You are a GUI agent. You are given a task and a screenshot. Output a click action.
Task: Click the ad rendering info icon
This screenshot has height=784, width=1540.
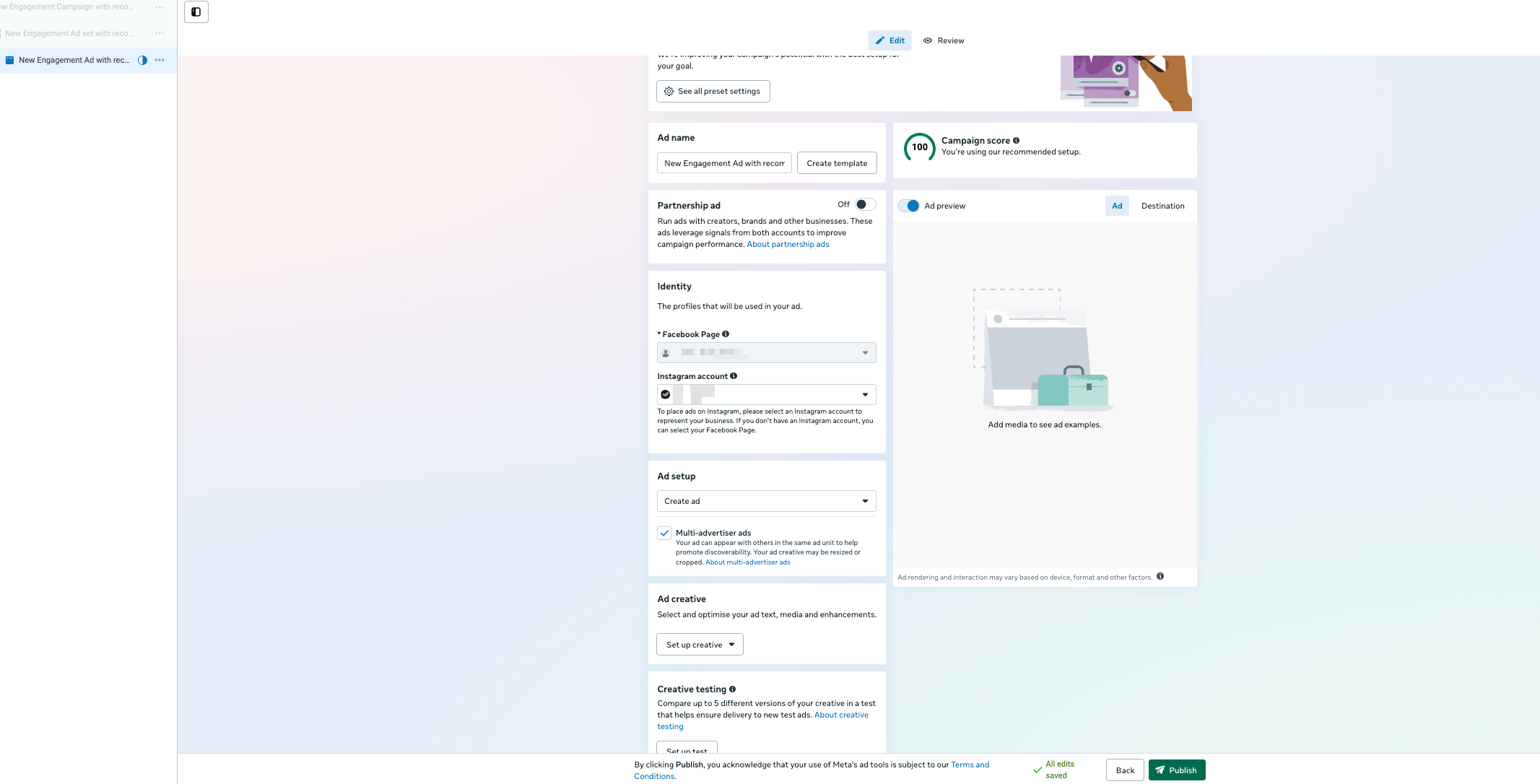point(1160,577)
